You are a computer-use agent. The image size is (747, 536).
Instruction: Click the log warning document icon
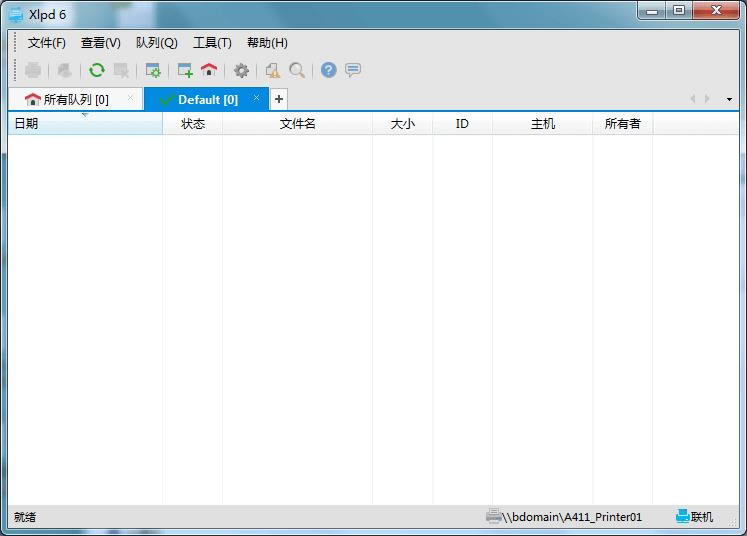point(273,70)
